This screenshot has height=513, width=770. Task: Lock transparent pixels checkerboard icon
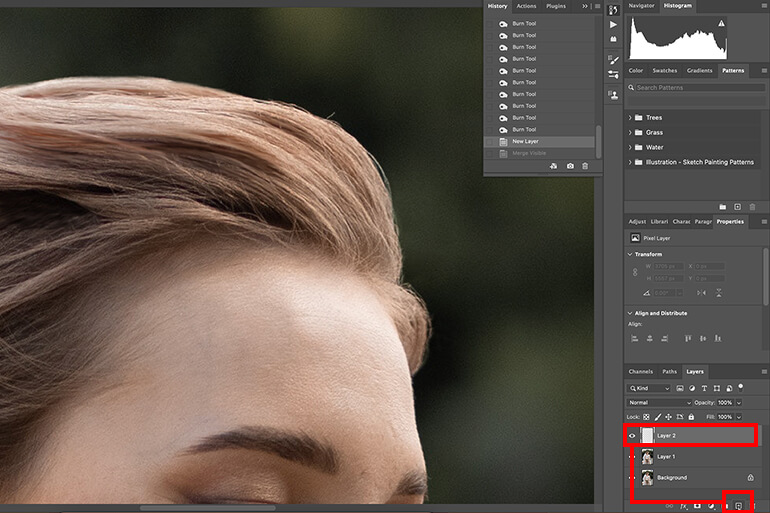click(646, 417)
